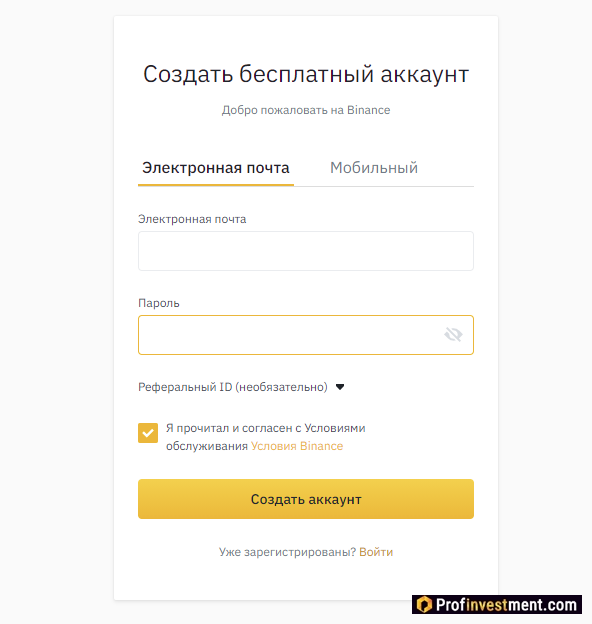Screen dimensions: 592x624
Task: Follow the Войти login link
Action: (376, 552)
